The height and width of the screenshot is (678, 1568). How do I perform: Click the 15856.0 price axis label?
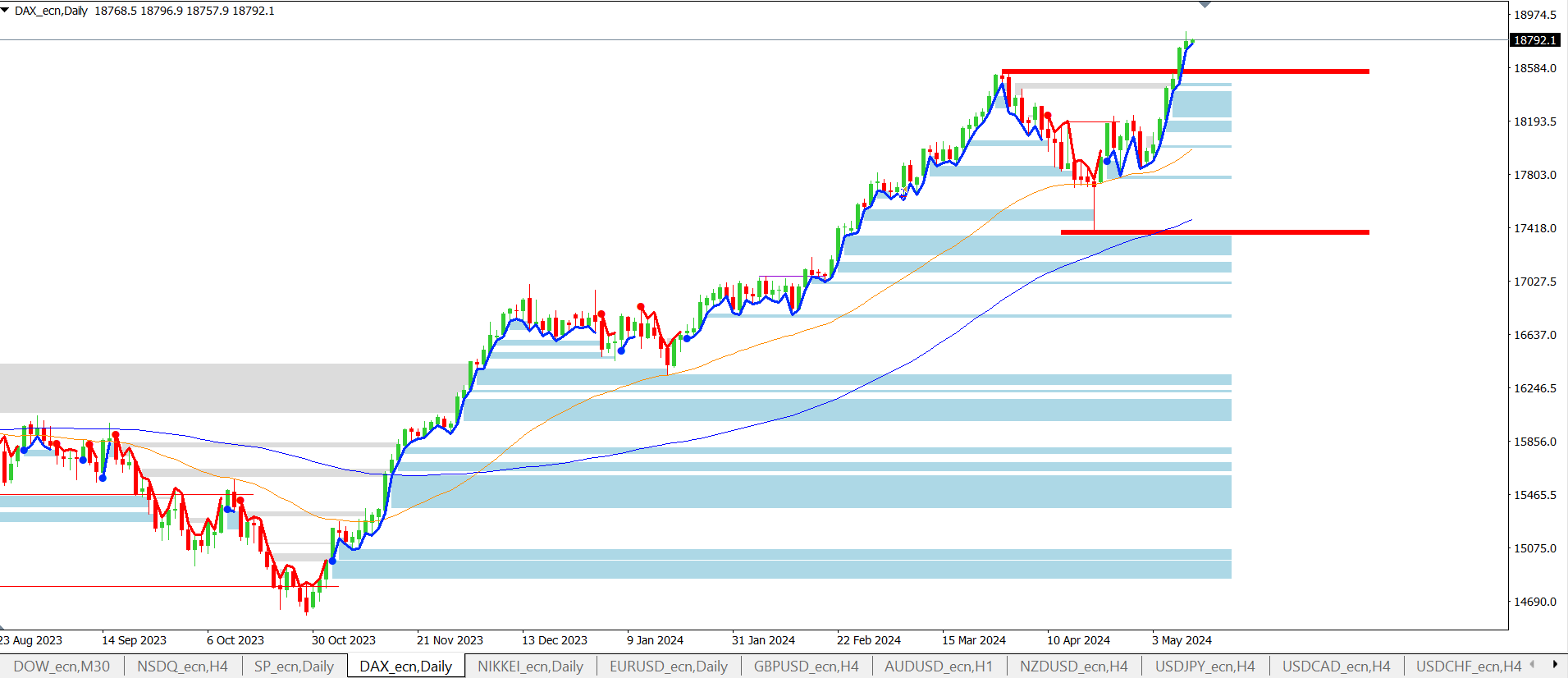[x=1535, y=442]
